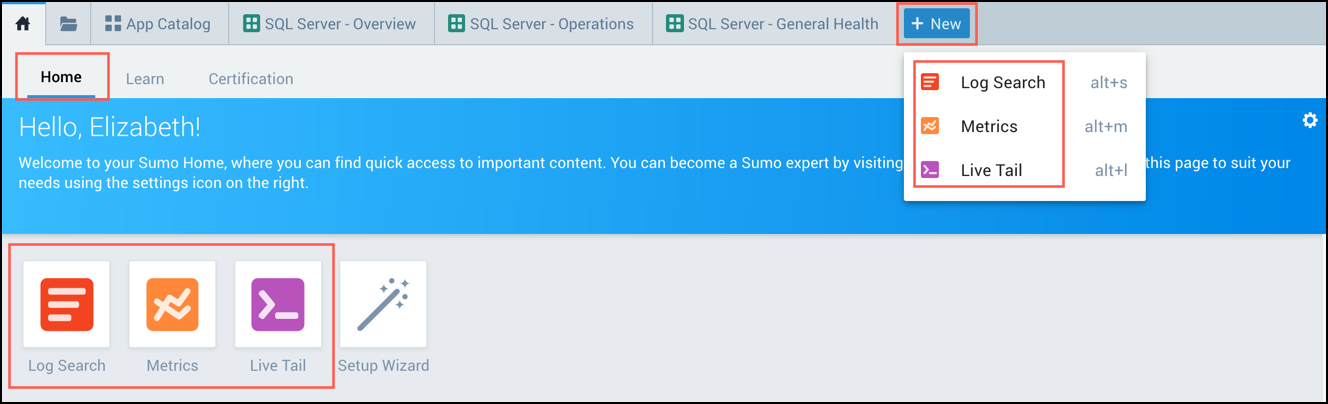Open page settings gear icon

1310,121
